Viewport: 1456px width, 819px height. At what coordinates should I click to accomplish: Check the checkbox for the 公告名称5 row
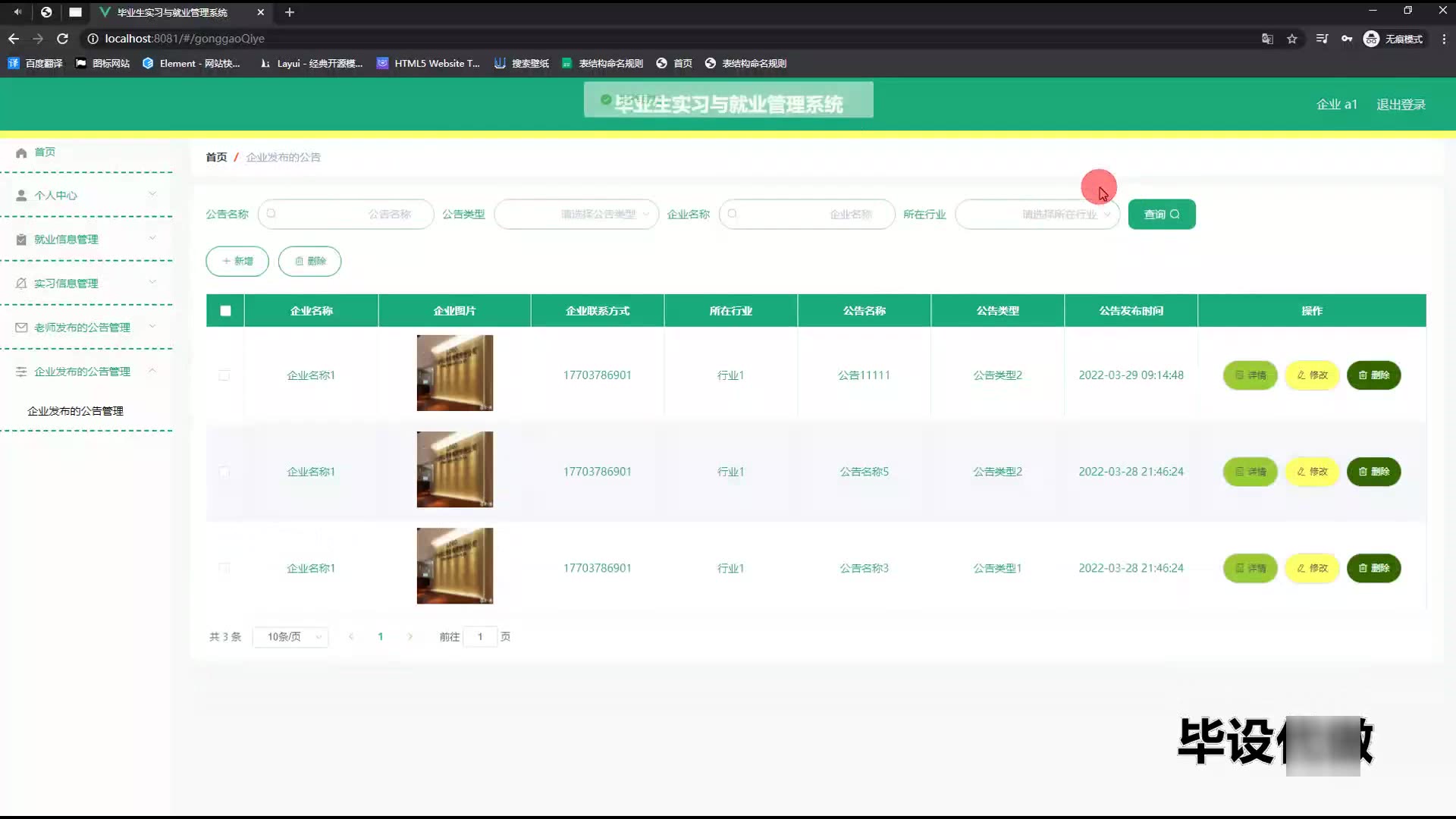click(224, 472)
